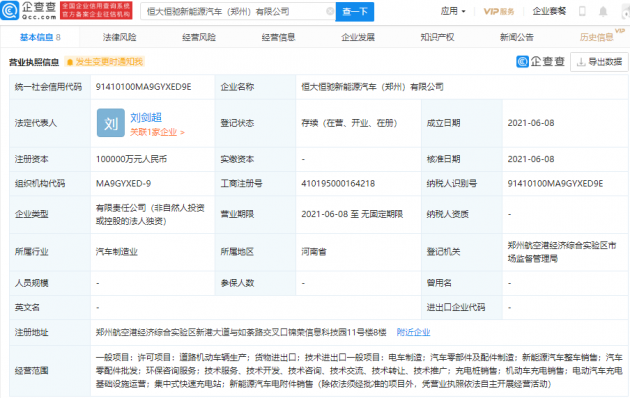630x398 pixels.
Task: Open the 应用 dropdown menu
Action: (x=453, y=11)
